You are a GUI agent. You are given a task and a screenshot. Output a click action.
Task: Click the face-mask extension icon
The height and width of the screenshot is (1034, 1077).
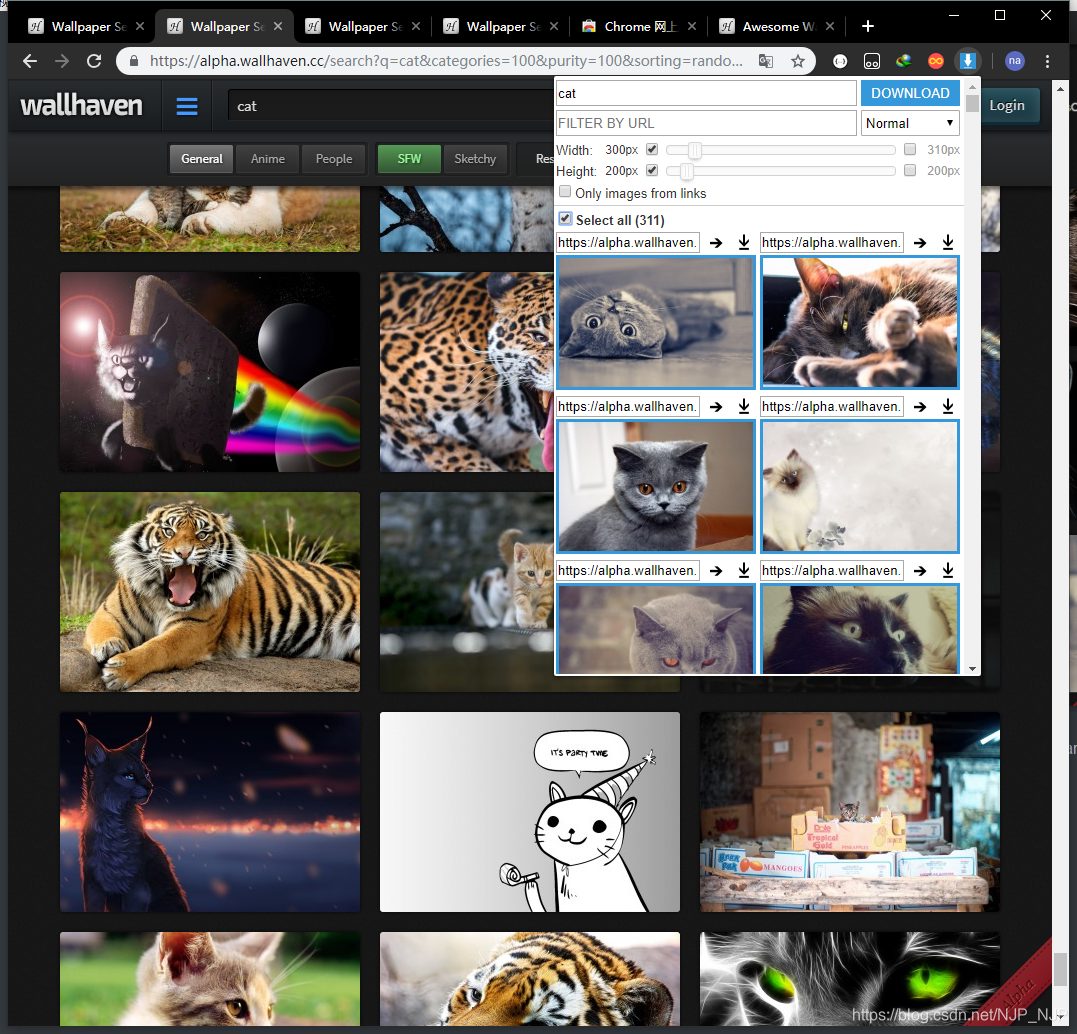[872, 61]
